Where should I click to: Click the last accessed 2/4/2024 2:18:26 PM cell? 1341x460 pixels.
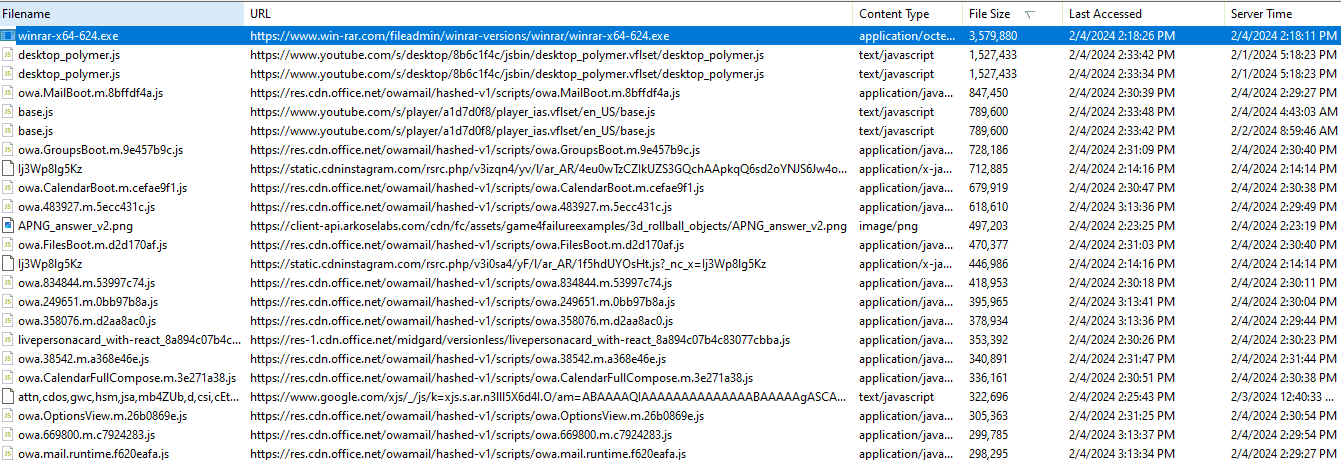tap(1122, 35)
